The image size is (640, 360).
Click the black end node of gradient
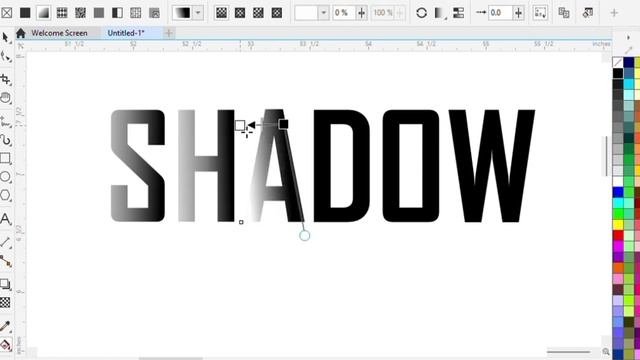pyautogui.click(x=283, y=124)
